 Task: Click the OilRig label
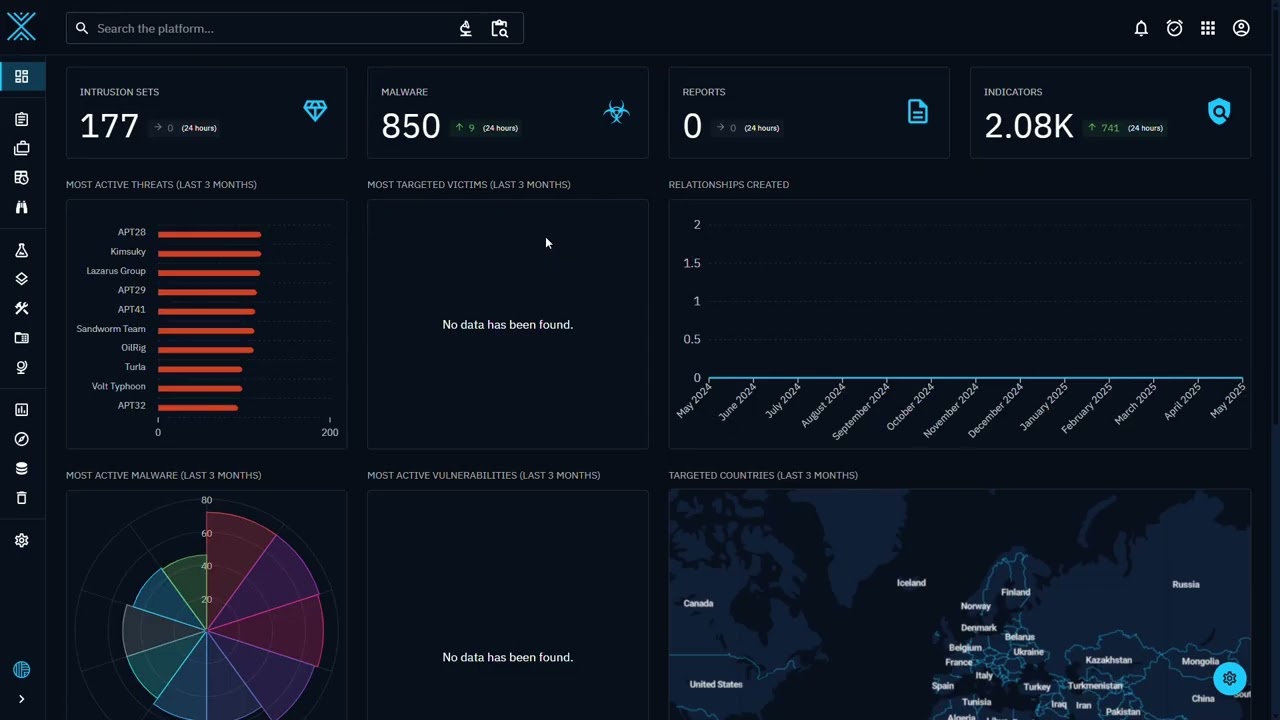[x=134, y=348]
